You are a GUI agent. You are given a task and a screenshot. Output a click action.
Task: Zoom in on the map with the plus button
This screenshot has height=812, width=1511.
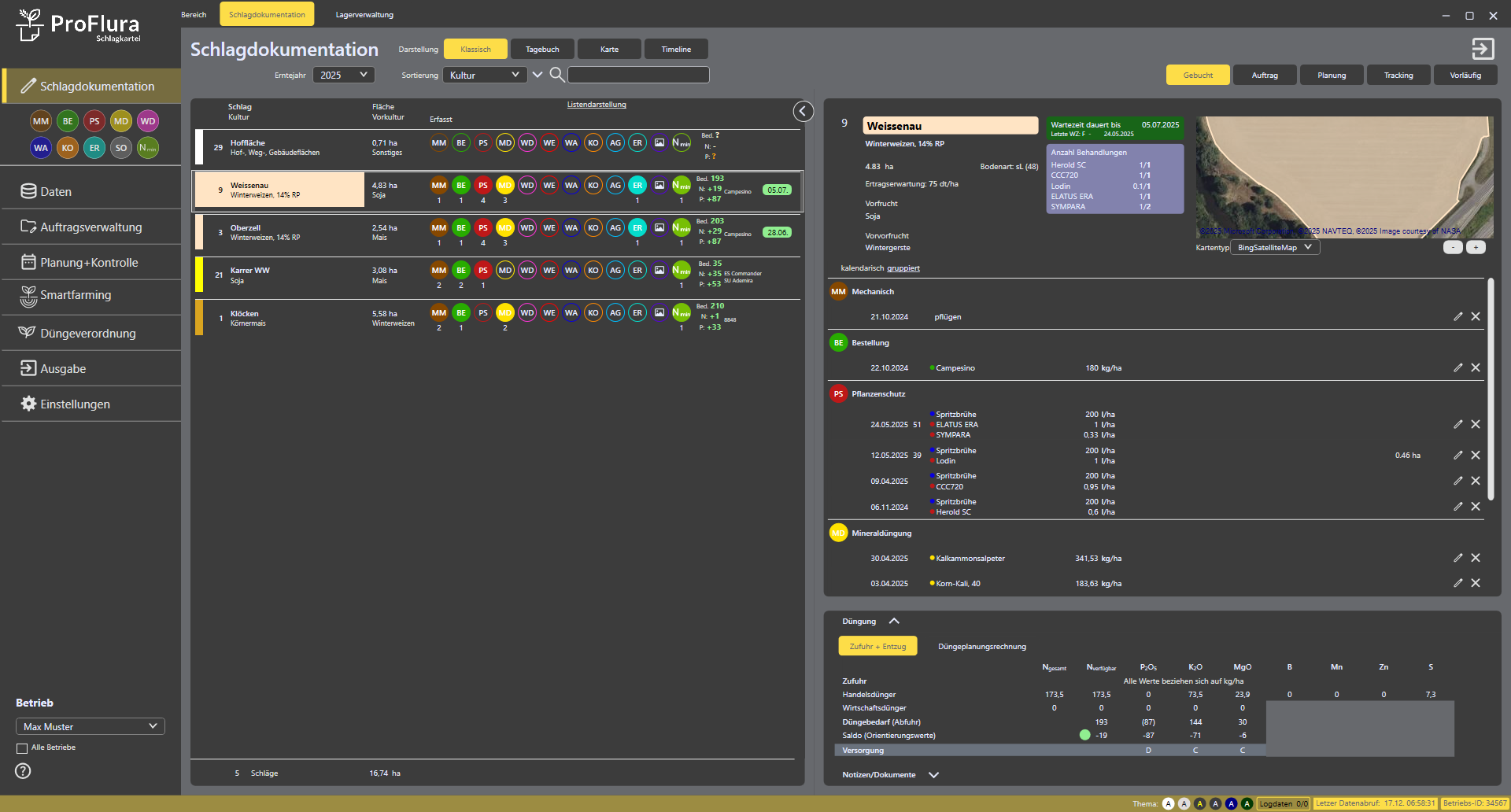coord(1476,247)
